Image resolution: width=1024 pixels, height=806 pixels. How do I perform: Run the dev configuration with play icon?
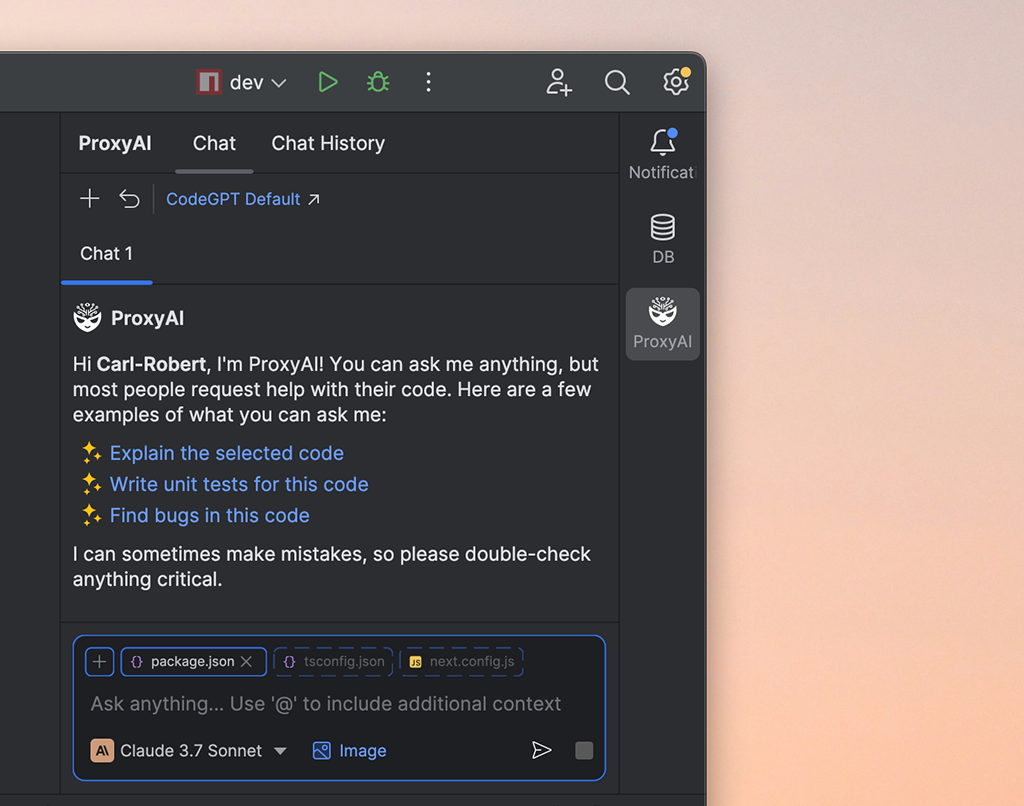coord(328,82)
